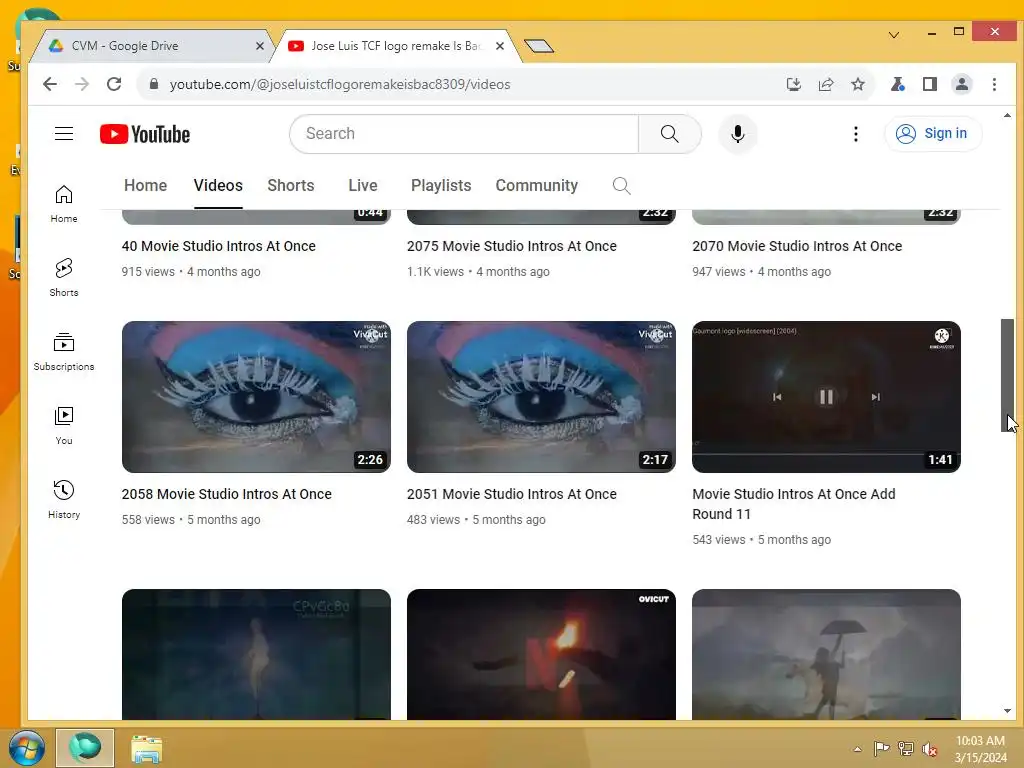Open the You section in sidebar
Image resolution: width=1024 pixels, height=768 pixels.
(x=64, y=426)
